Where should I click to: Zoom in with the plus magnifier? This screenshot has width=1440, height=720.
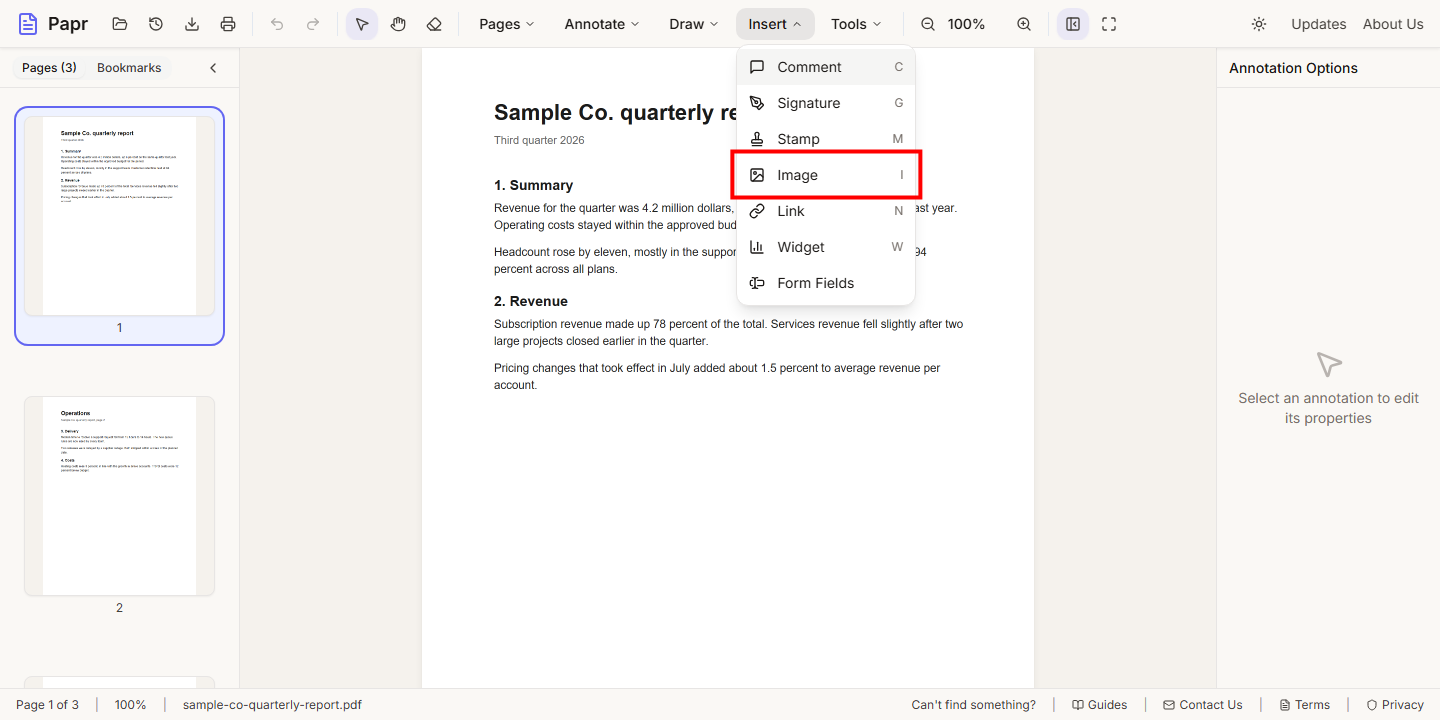pos(1024,24)
